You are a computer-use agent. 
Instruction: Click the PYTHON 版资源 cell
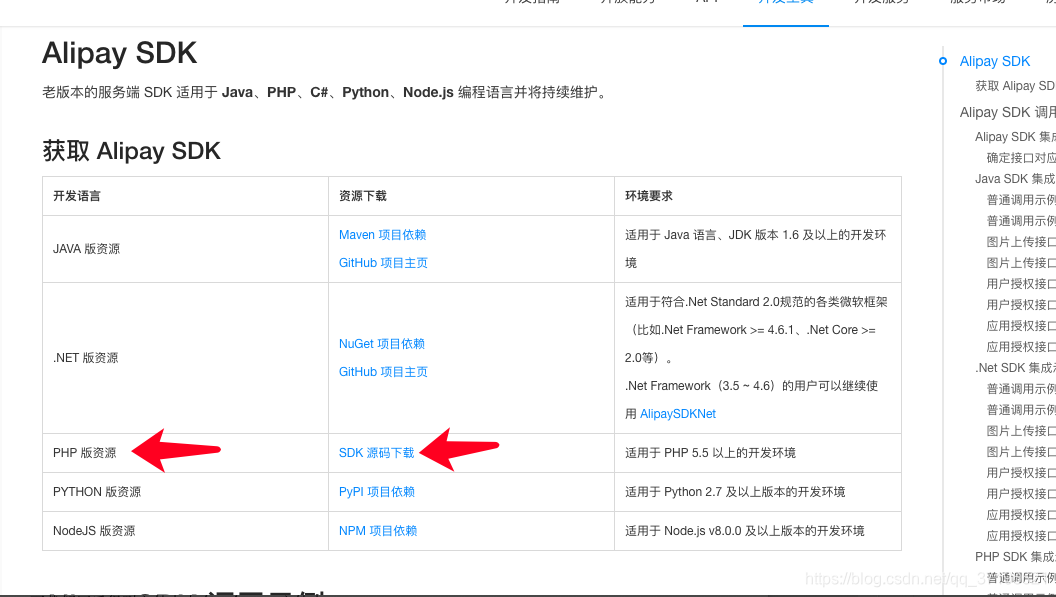coord(185,492)
